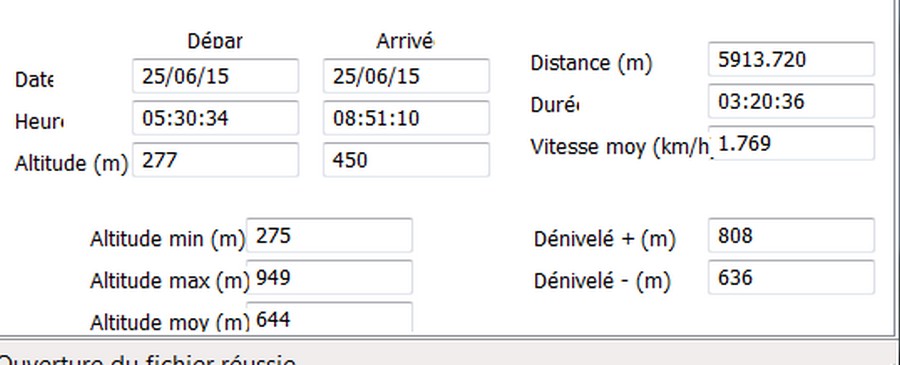Screen dimensions: 900x365
Task: Click the departure altitude field showing 277
Action: (x=215, y=160)
